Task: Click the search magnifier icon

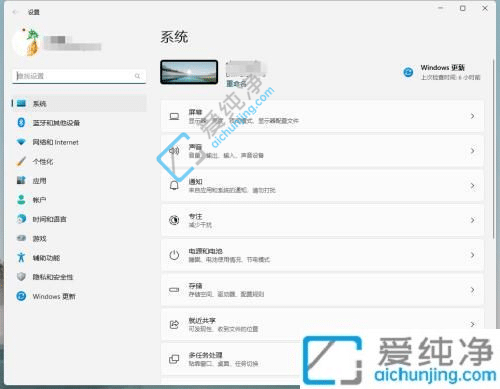Action: pos(137,76)
